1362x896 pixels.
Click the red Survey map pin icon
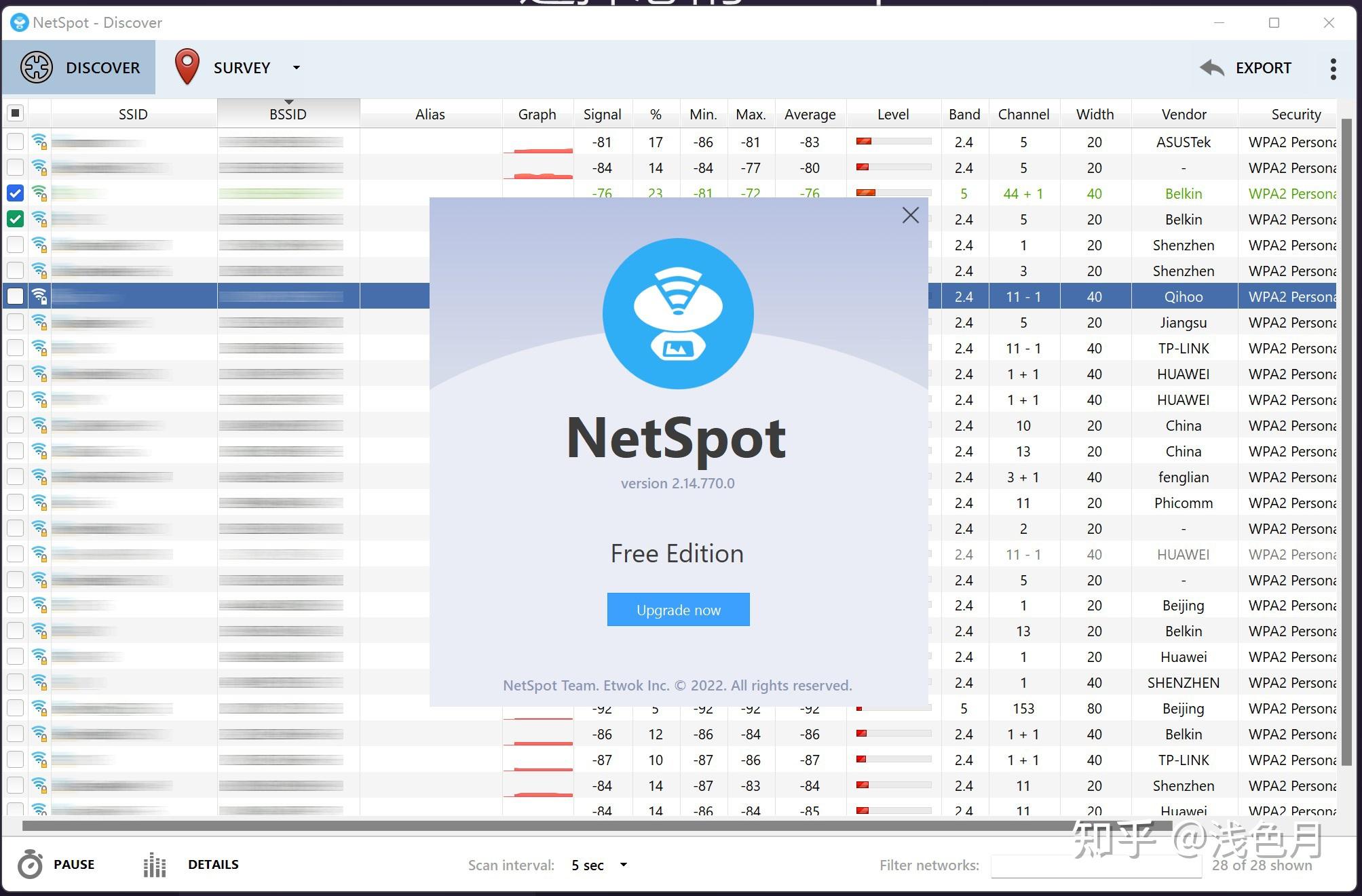(x=187, y=66)
